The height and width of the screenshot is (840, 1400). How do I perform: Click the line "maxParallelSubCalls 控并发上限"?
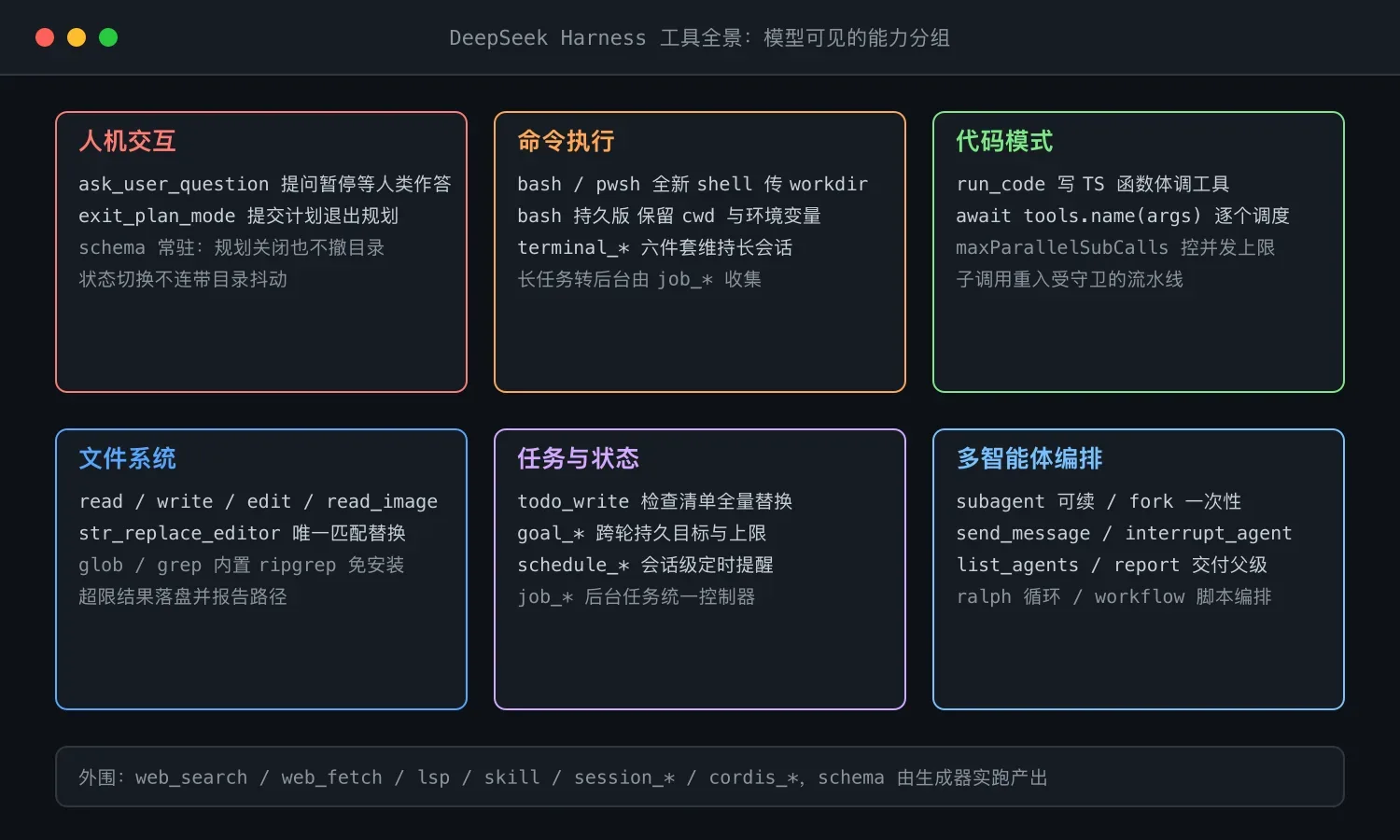click(1115, 247)
